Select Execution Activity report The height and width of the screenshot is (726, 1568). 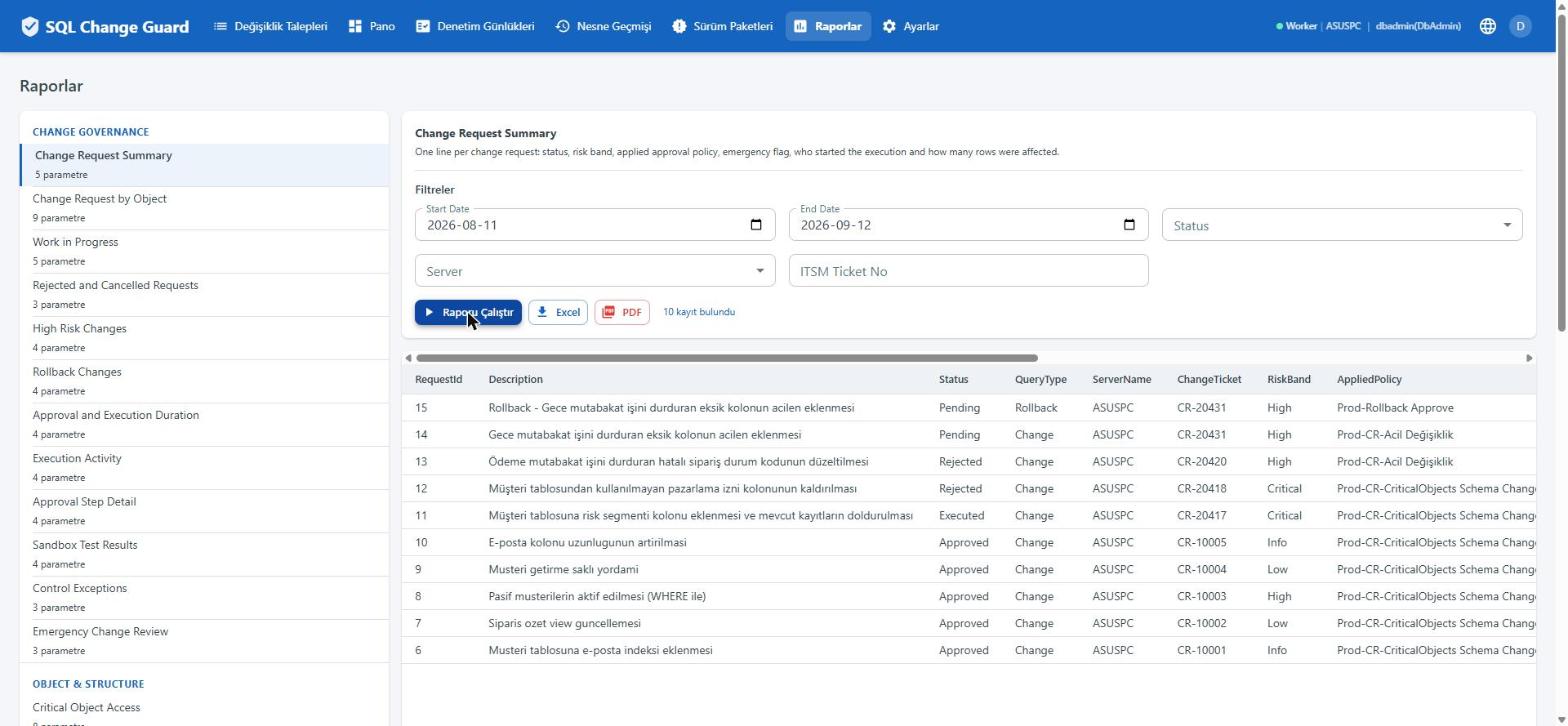click(x=204, y=467)
